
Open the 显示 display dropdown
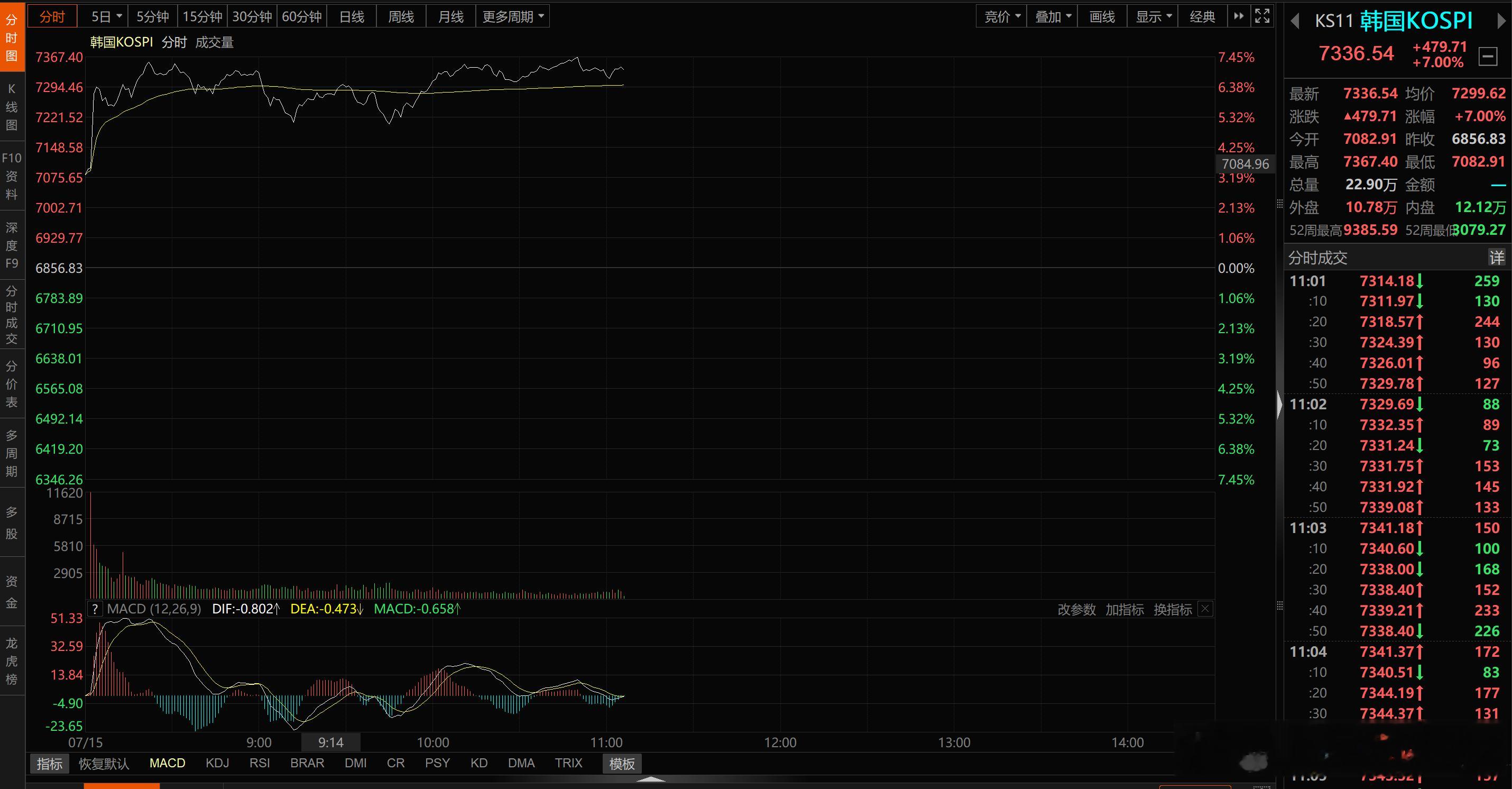click(x=1154, y=16)
